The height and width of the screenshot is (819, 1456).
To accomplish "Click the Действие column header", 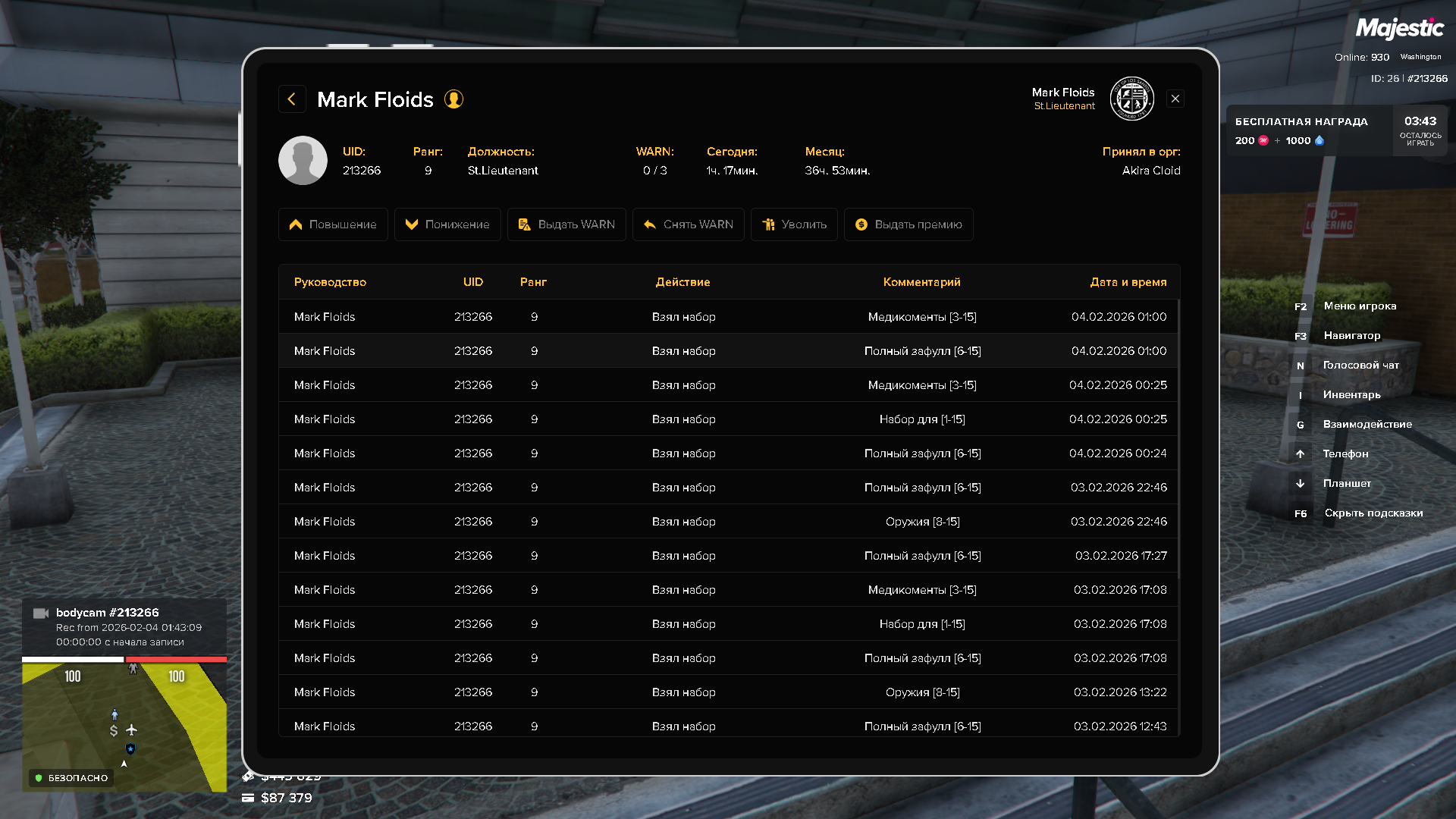I will click(682, 282).
